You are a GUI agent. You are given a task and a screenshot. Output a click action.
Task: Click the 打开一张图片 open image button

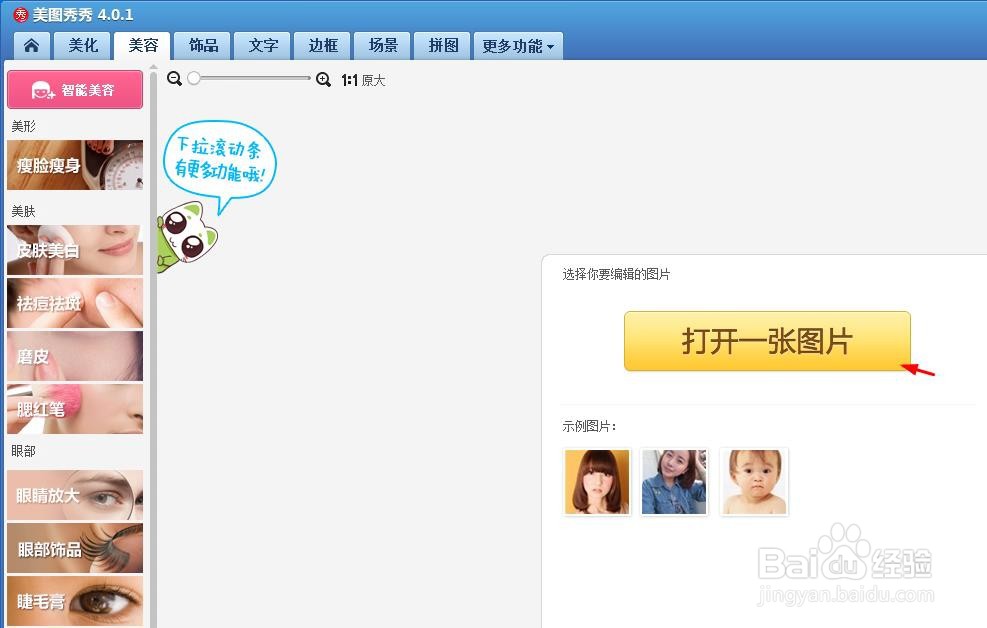click(x=767, y=342)
